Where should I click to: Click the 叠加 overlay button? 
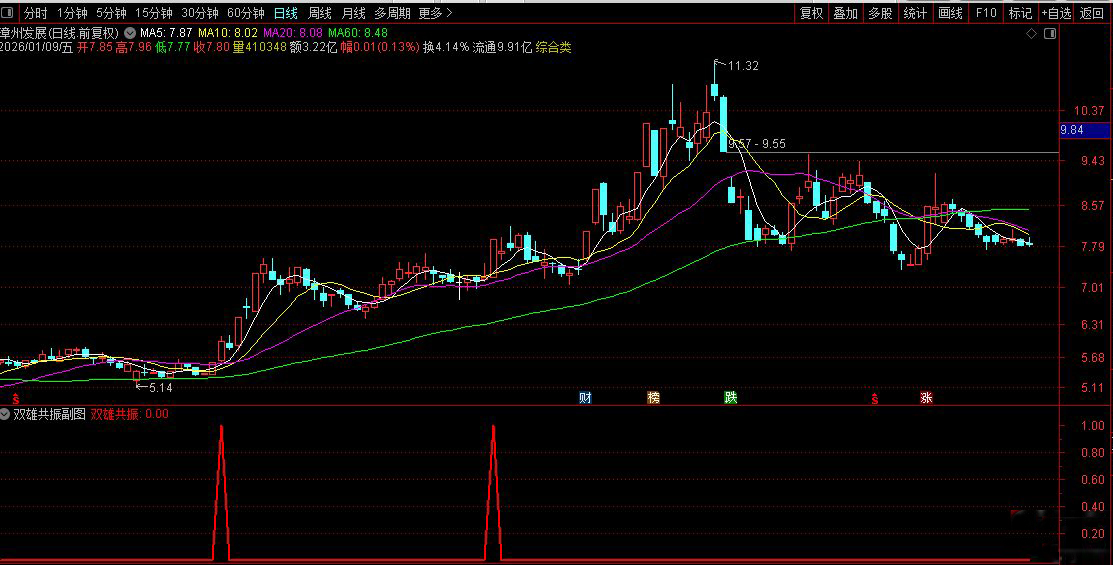[x=845, y=13]
